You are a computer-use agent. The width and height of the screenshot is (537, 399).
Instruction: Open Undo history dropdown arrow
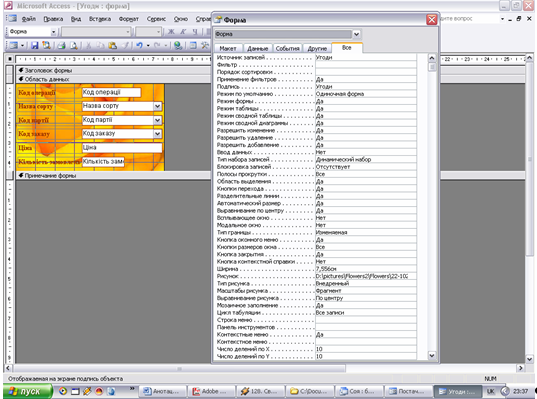tap(148, 45)
